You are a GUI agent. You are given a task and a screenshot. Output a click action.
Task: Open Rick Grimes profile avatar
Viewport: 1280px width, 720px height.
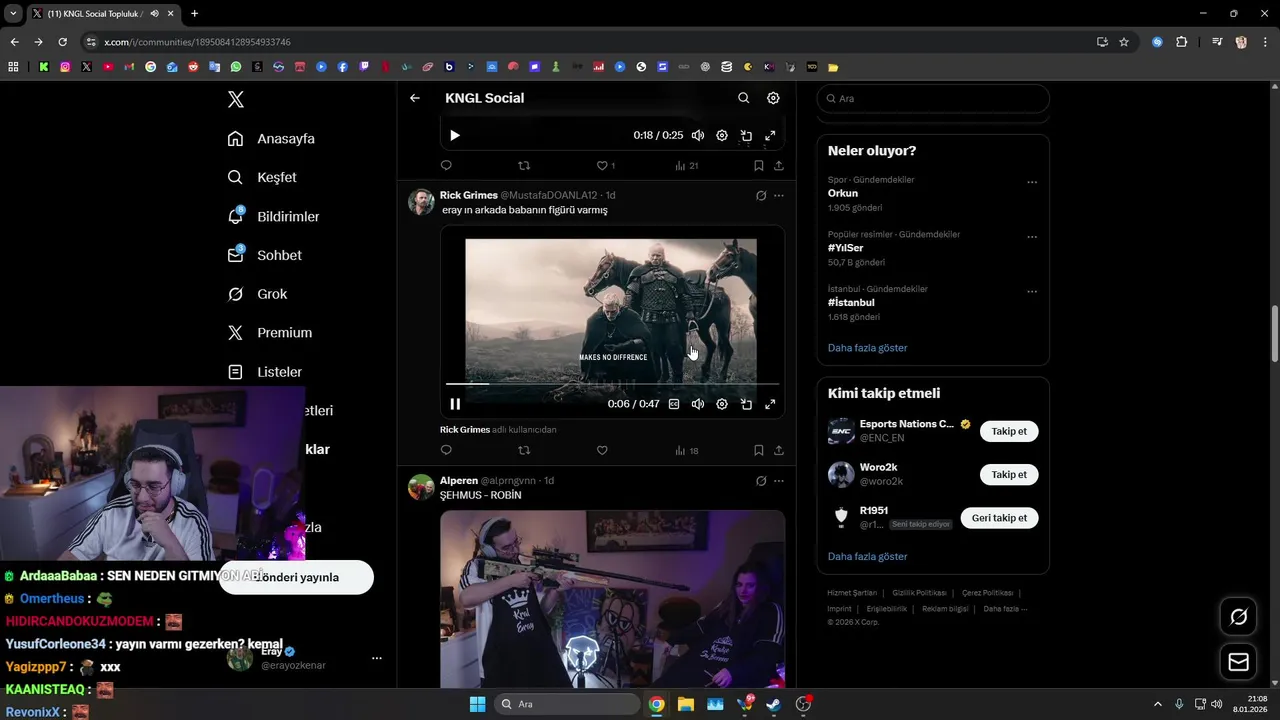coord(421,202)
